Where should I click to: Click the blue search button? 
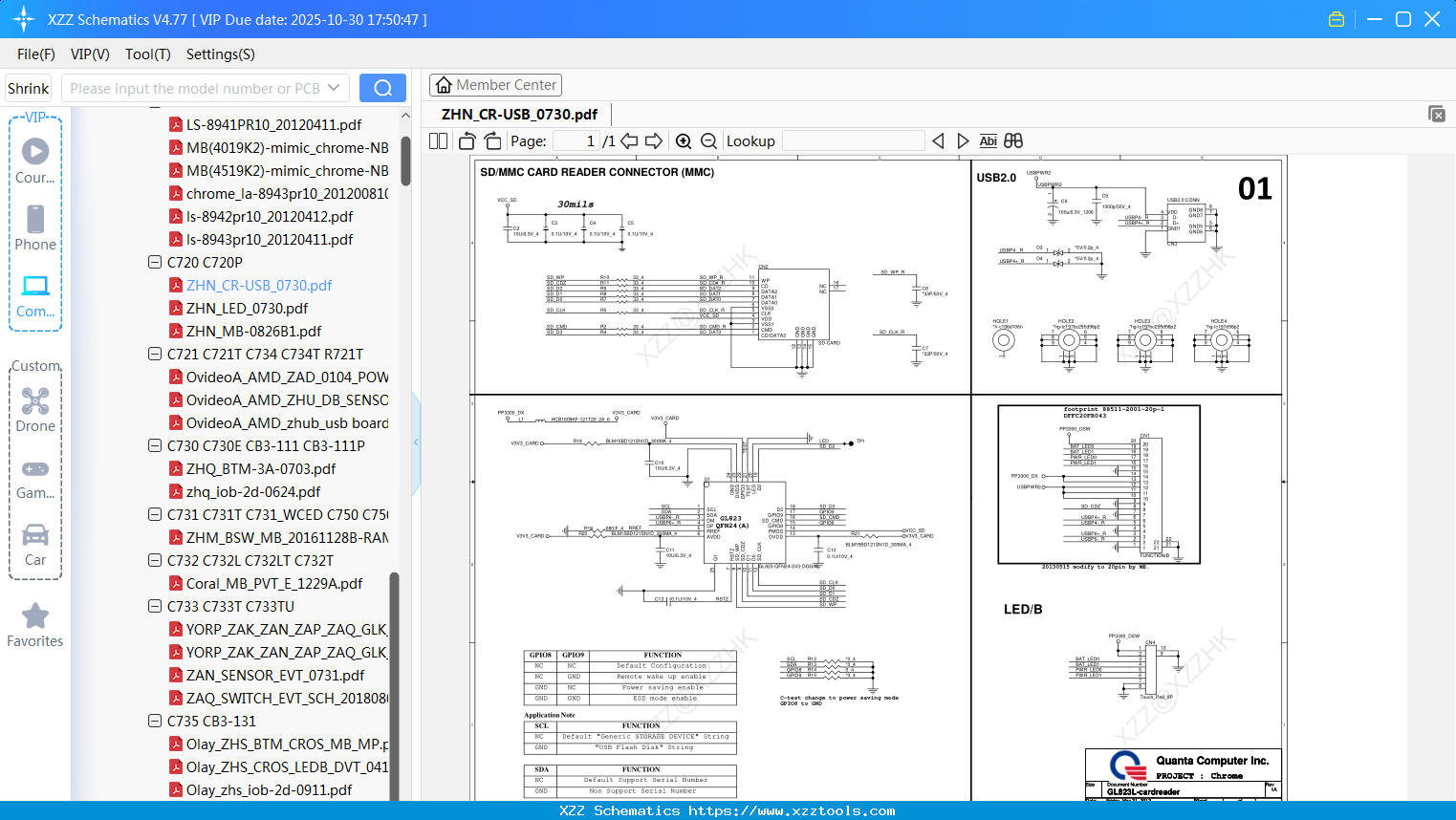pyautogui.click(x=382, y=88)
